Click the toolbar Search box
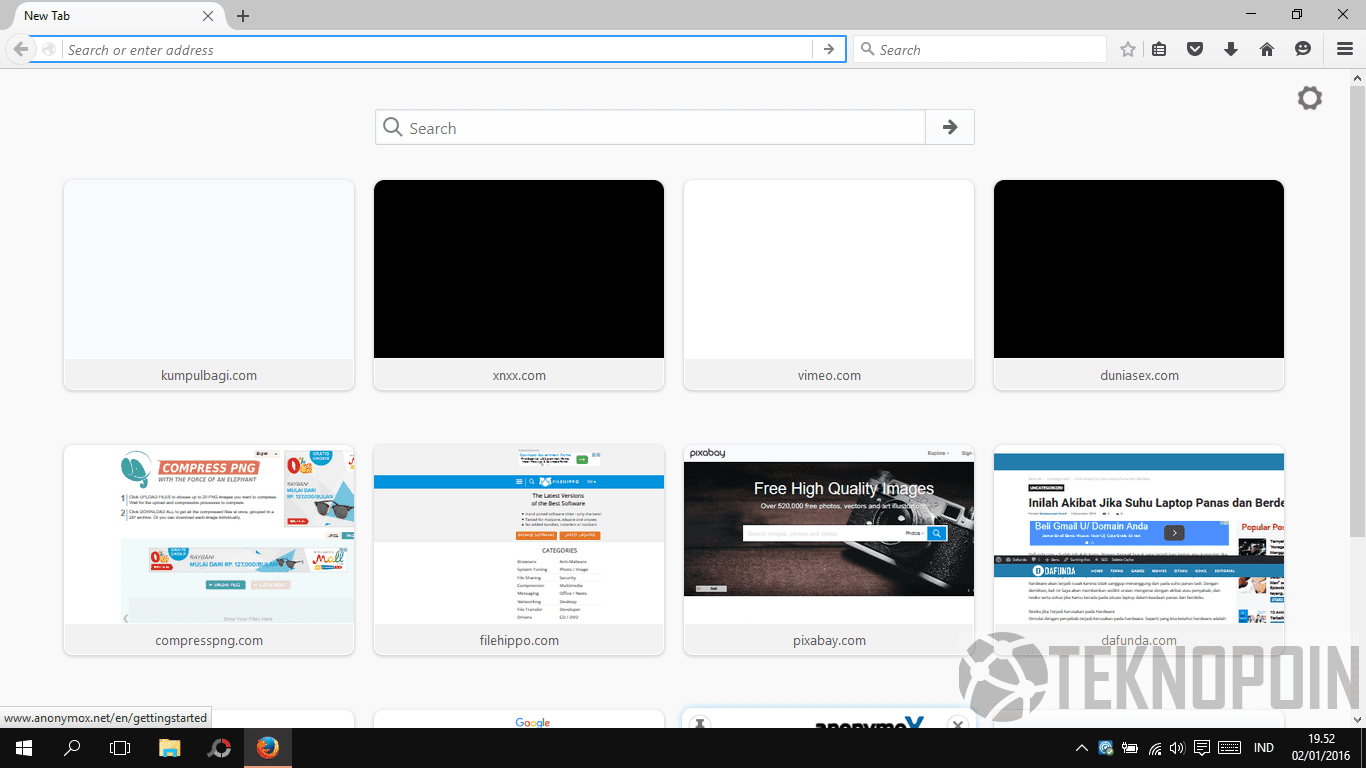The image size is (1366, 768). tap(980, 49)
